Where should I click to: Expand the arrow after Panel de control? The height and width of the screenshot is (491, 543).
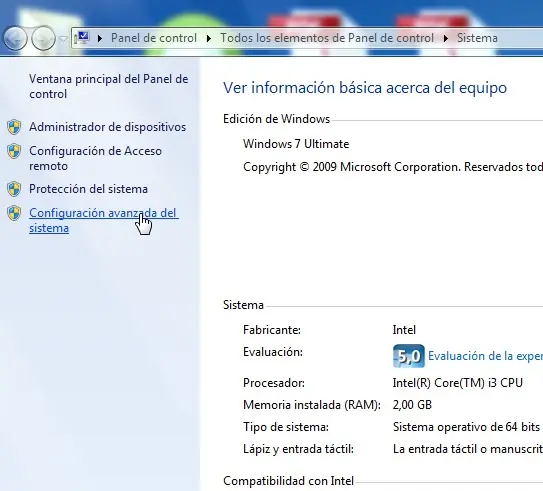[208, 38]
